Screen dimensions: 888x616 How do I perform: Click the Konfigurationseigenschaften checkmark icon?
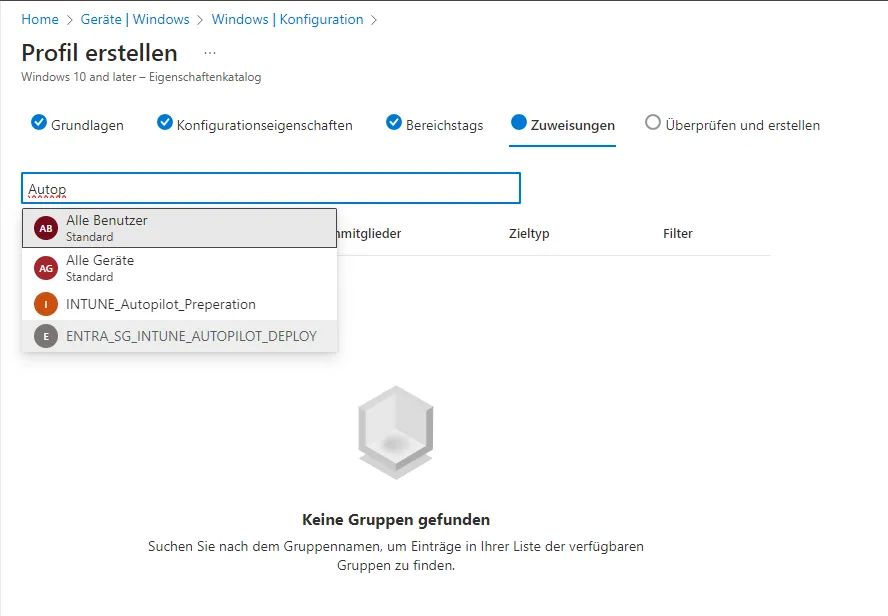coord(165,123)
